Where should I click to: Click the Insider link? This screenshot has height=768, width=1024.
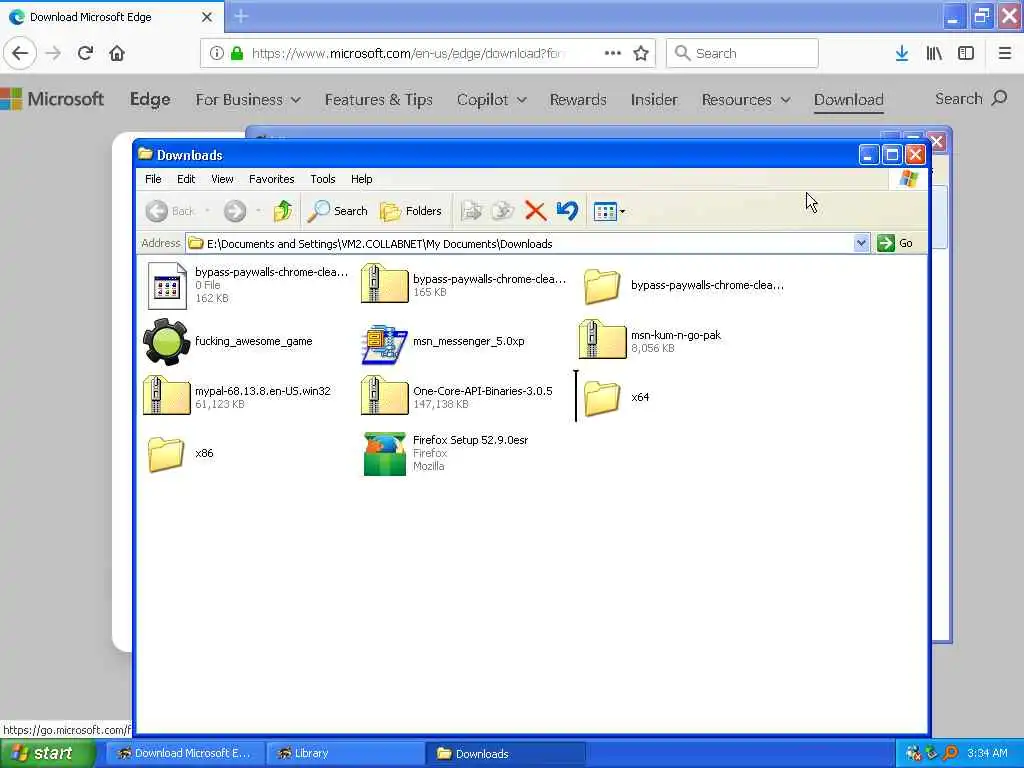tap(654, 99)
